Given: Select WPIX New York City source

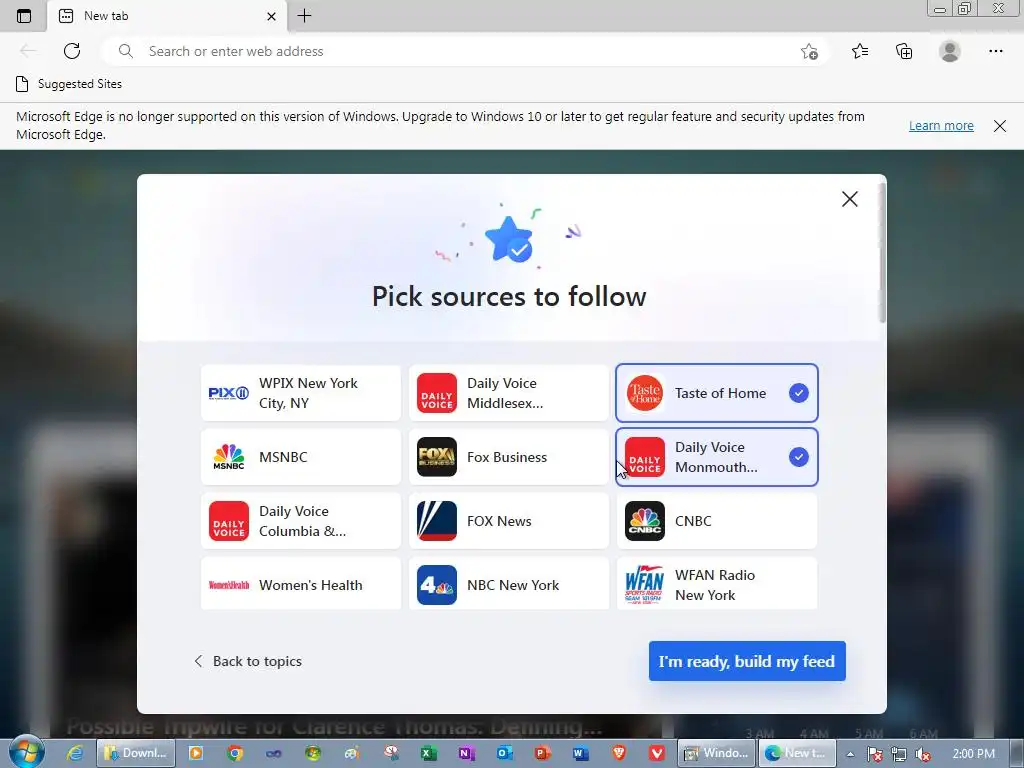Looking at the screenshot, I should point(301,393).
